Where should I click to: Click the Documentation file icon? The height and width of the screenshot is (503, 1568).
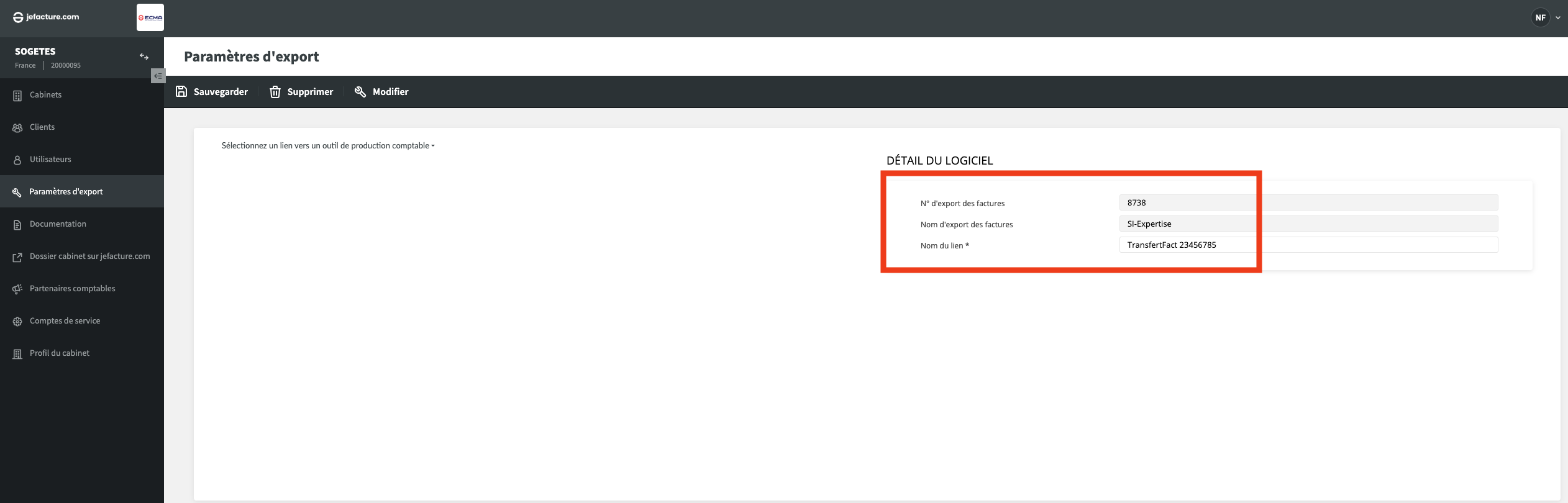pos(17,225)
